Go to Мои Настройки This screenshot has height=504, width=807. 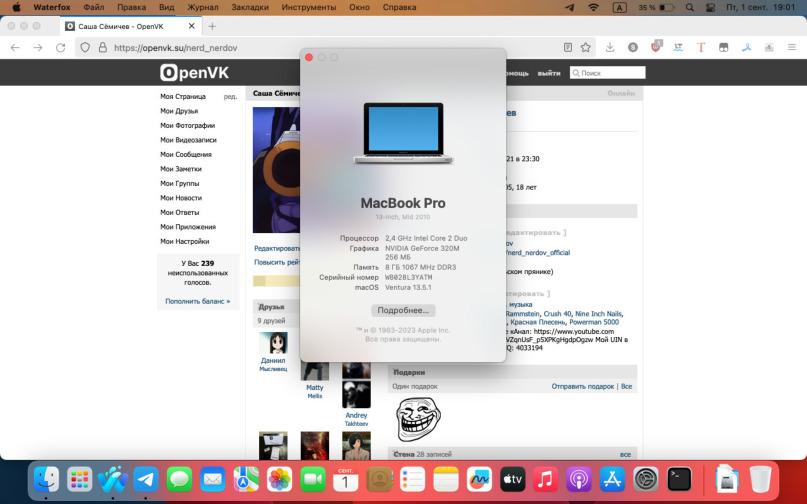184,241
